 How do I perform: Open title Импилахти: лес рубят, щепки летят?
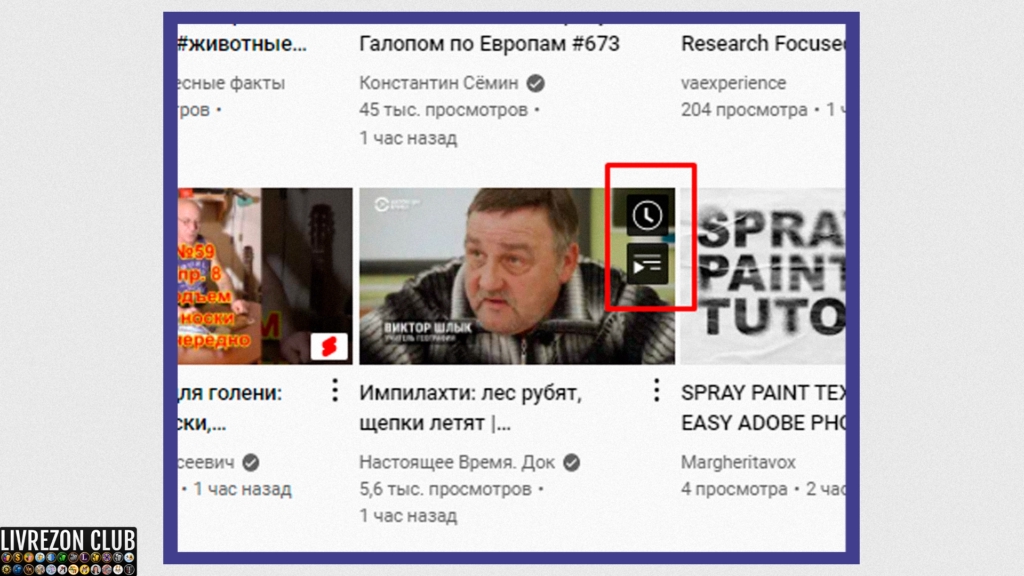470,408
